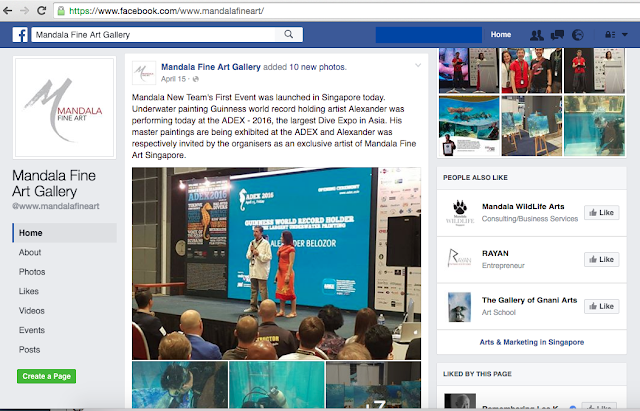Click the '10 new photos' link
The width and height of the screenshot is (640, 411).
coord(317,67)
